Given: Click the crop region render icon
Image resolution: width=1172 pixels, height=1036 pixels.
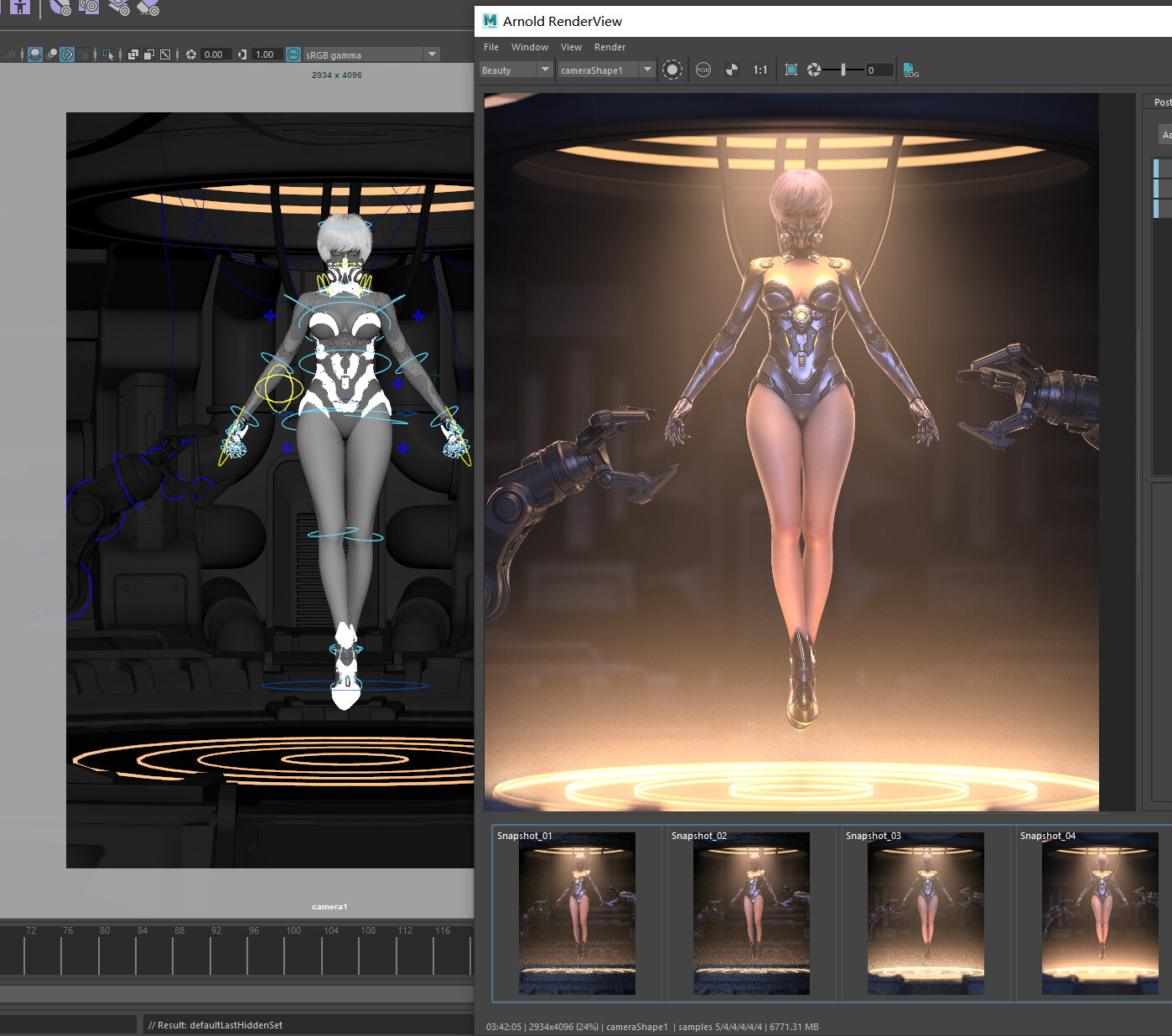Looking at the screenshot, I should (x=791, y=70).
